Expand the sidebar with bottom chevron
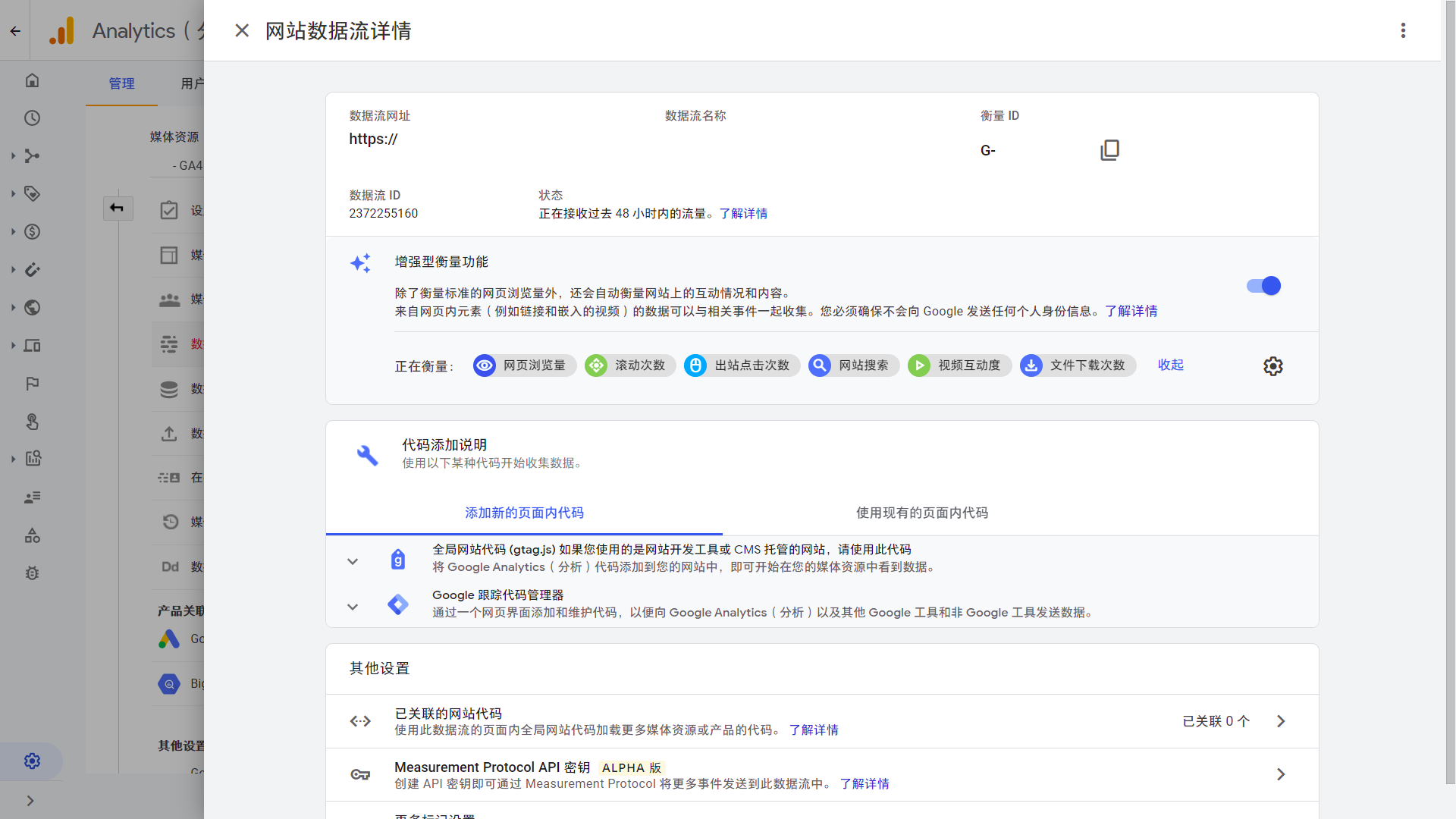Image resolution: width=1456 pixels, height=819 pixels. [30, 801]
